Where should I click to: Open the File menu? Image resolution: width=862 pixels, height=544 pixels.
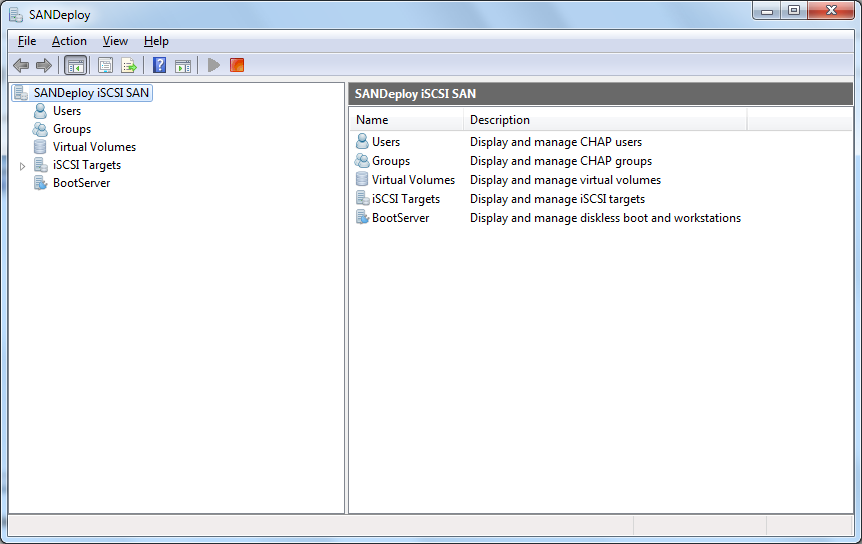point(27,41)
